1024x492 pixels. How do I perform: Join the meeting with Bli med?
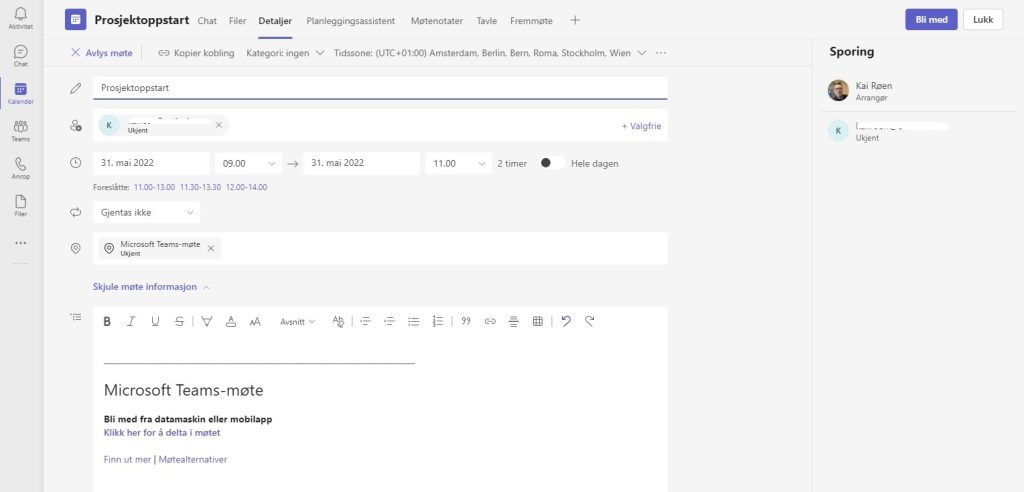[931, 20]
